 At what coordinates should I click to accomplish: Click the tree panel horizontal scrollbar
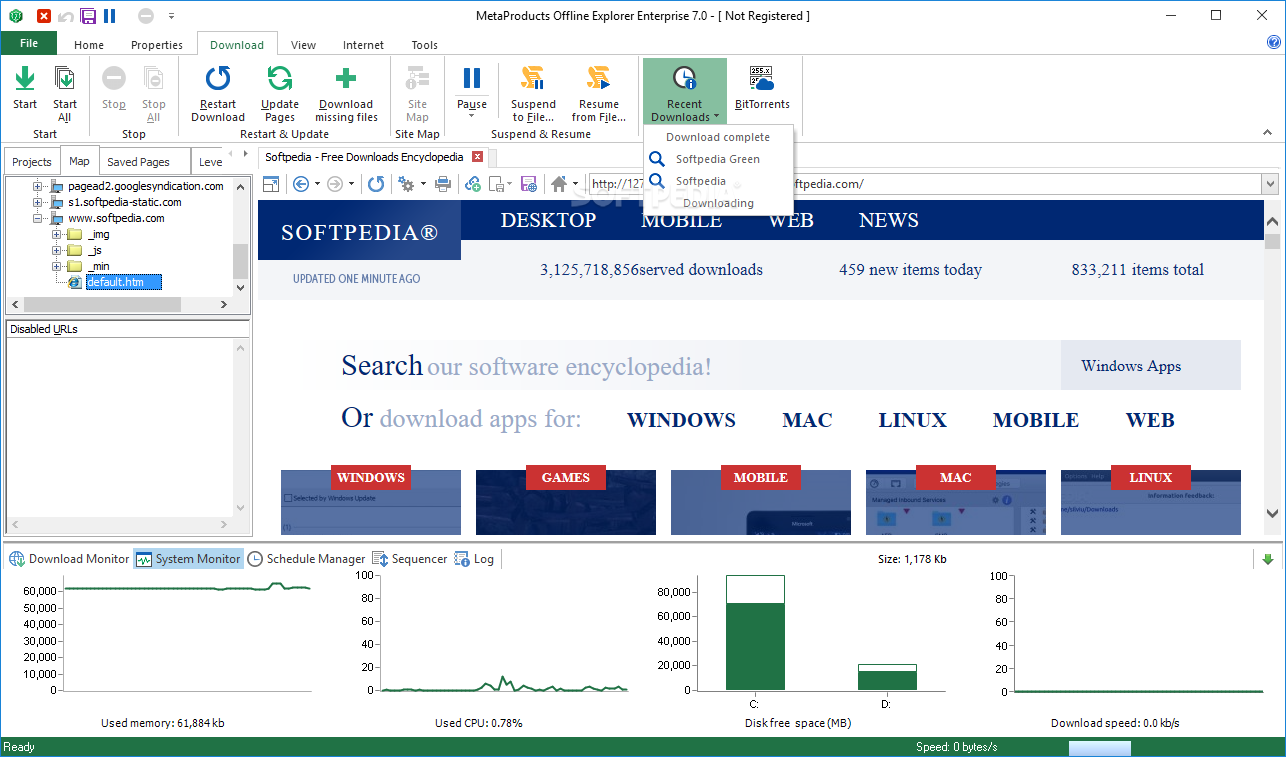[118, 304]
